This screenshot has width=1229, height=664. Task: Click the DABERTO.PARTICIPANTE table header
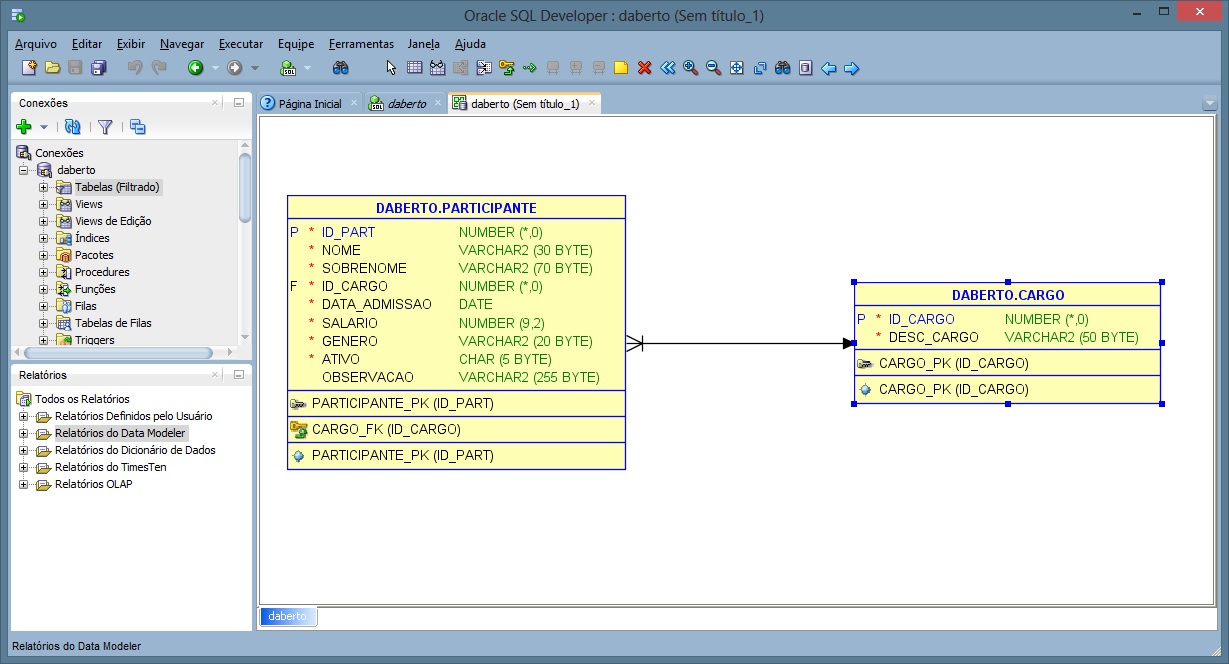[456, 208]
